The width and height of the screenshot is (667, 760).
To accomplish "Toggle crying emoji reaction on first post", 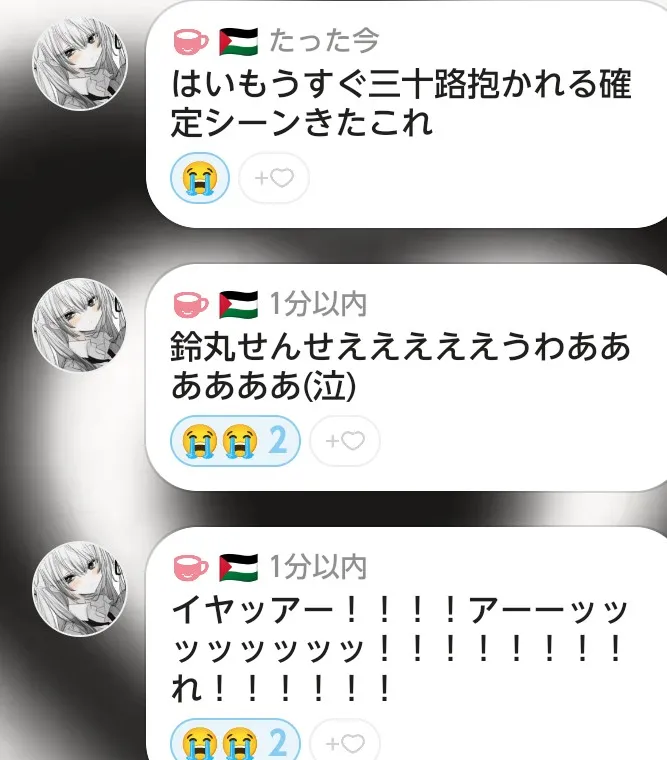I will tap(200, 178).
